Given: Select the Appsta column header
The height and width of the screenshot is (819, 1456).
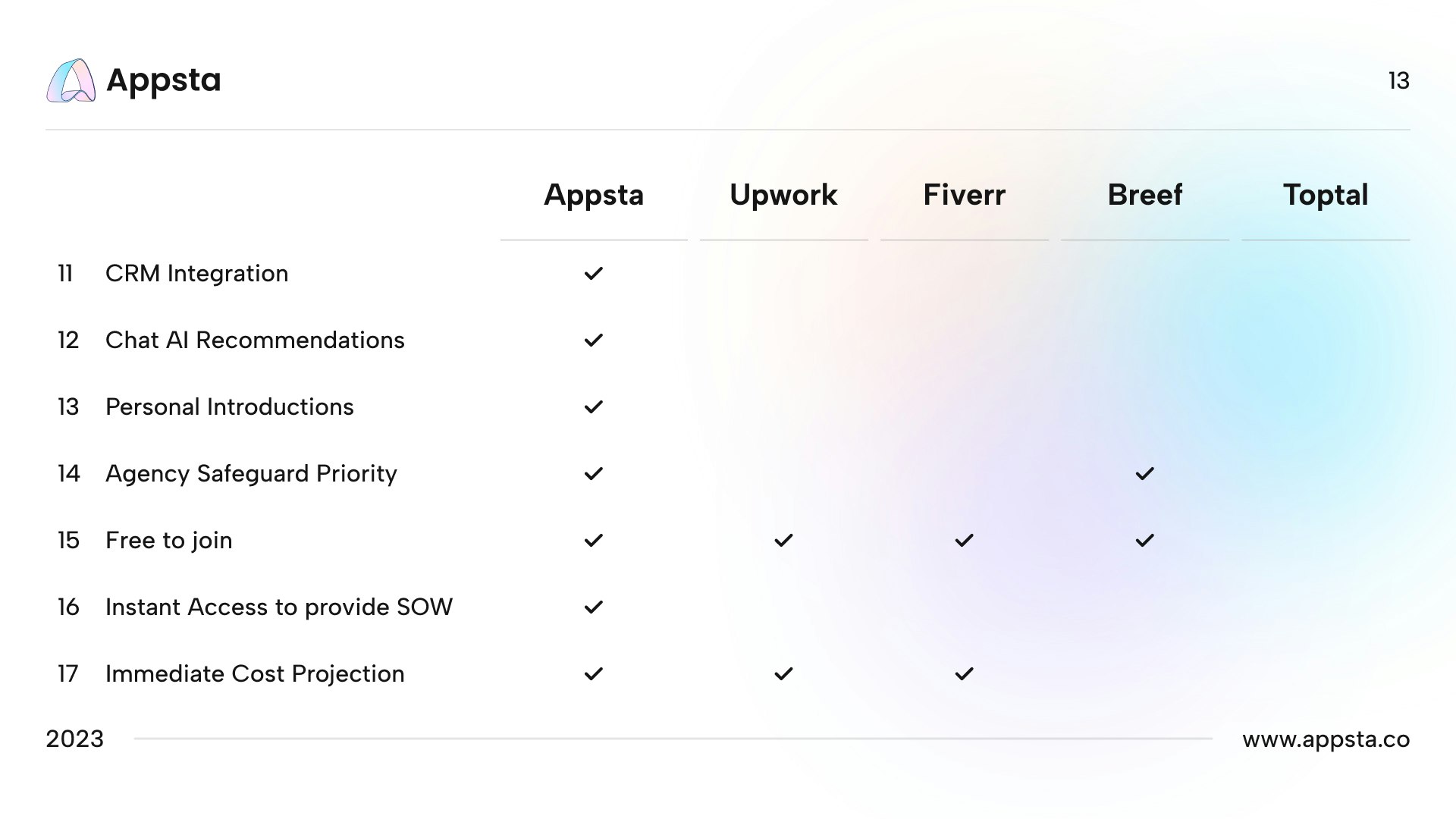Looking at the screenshot, I should [594, 196].
